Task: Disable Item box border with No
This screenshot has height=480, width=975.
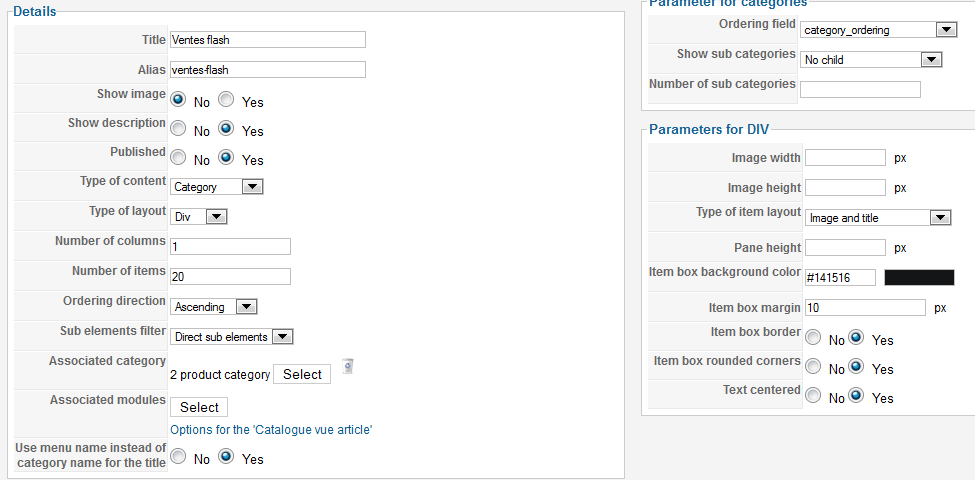Action: point(813,338)
